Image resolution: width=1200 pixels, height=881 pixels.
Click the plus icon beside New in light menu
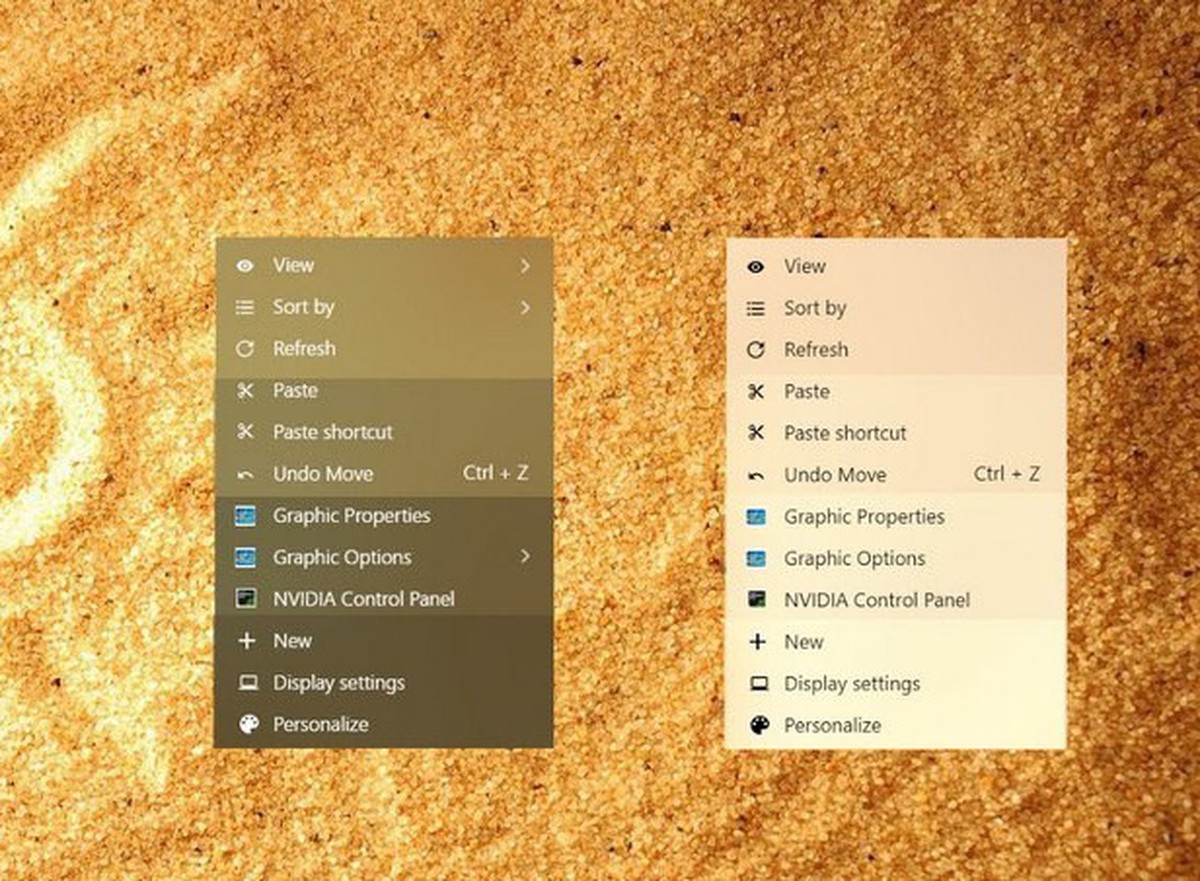(757, 642)
